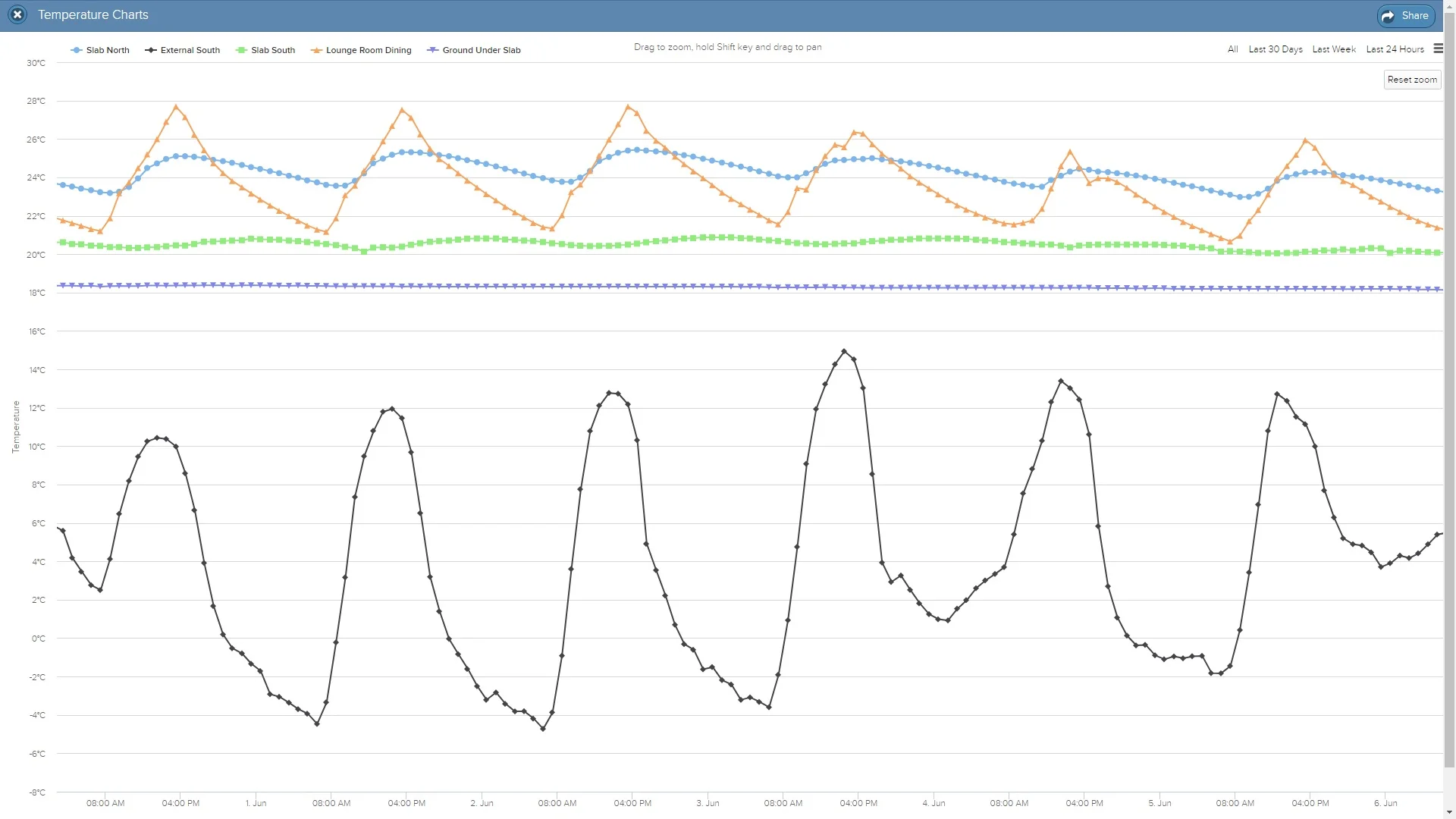Click the Temperature Charts title text

click(x=93, y=15)
